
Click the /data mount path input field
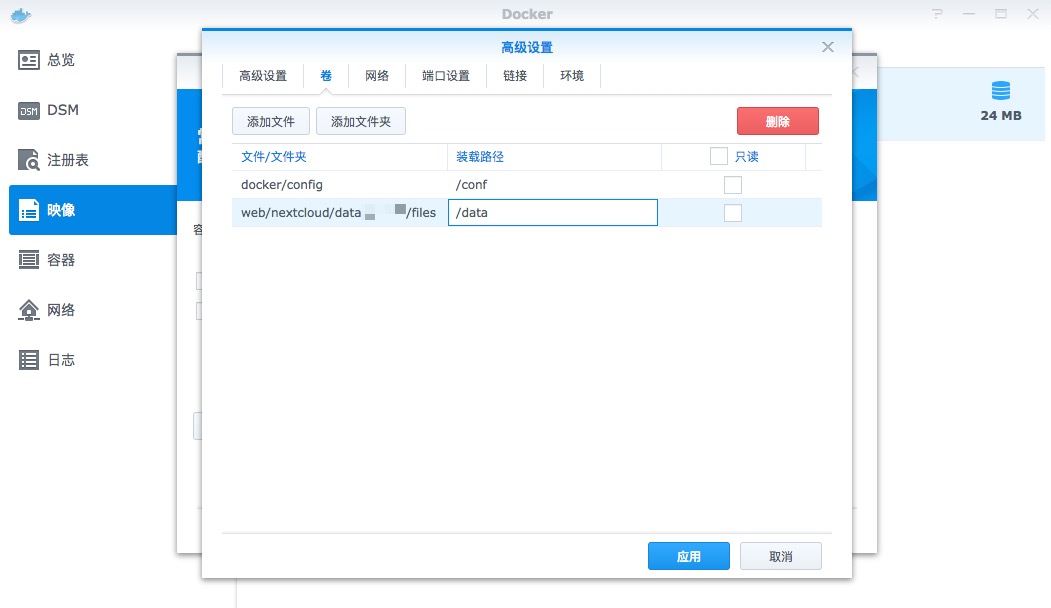552,213
